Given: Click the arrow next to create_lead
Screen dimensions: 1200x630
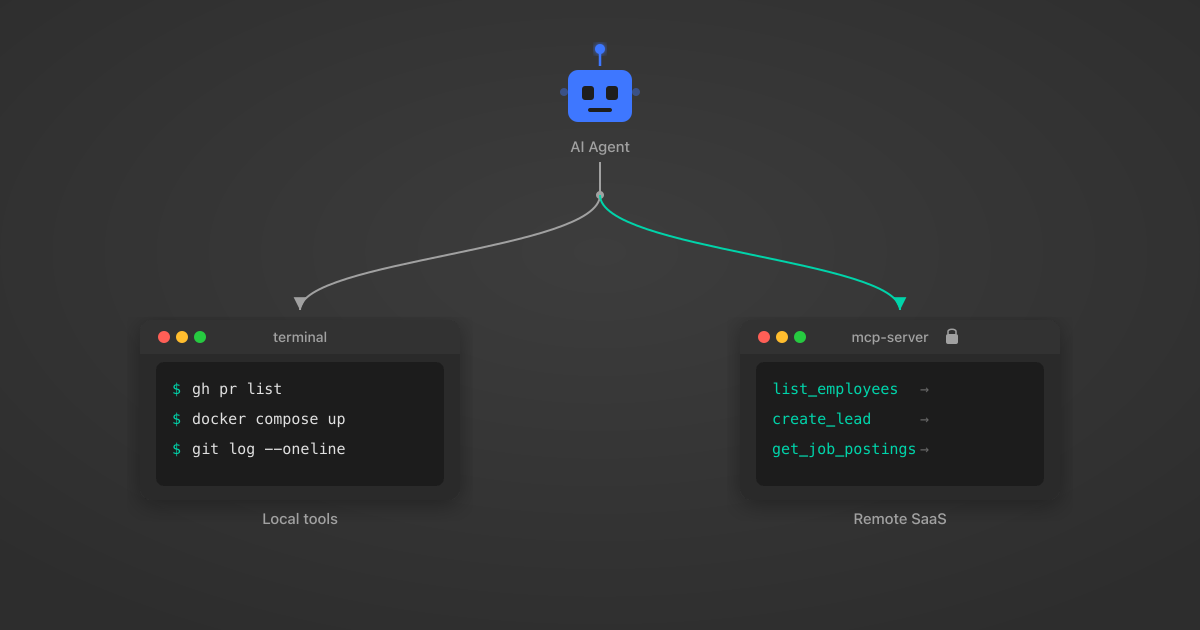Looking at the screenshot, I should (924, 420).
